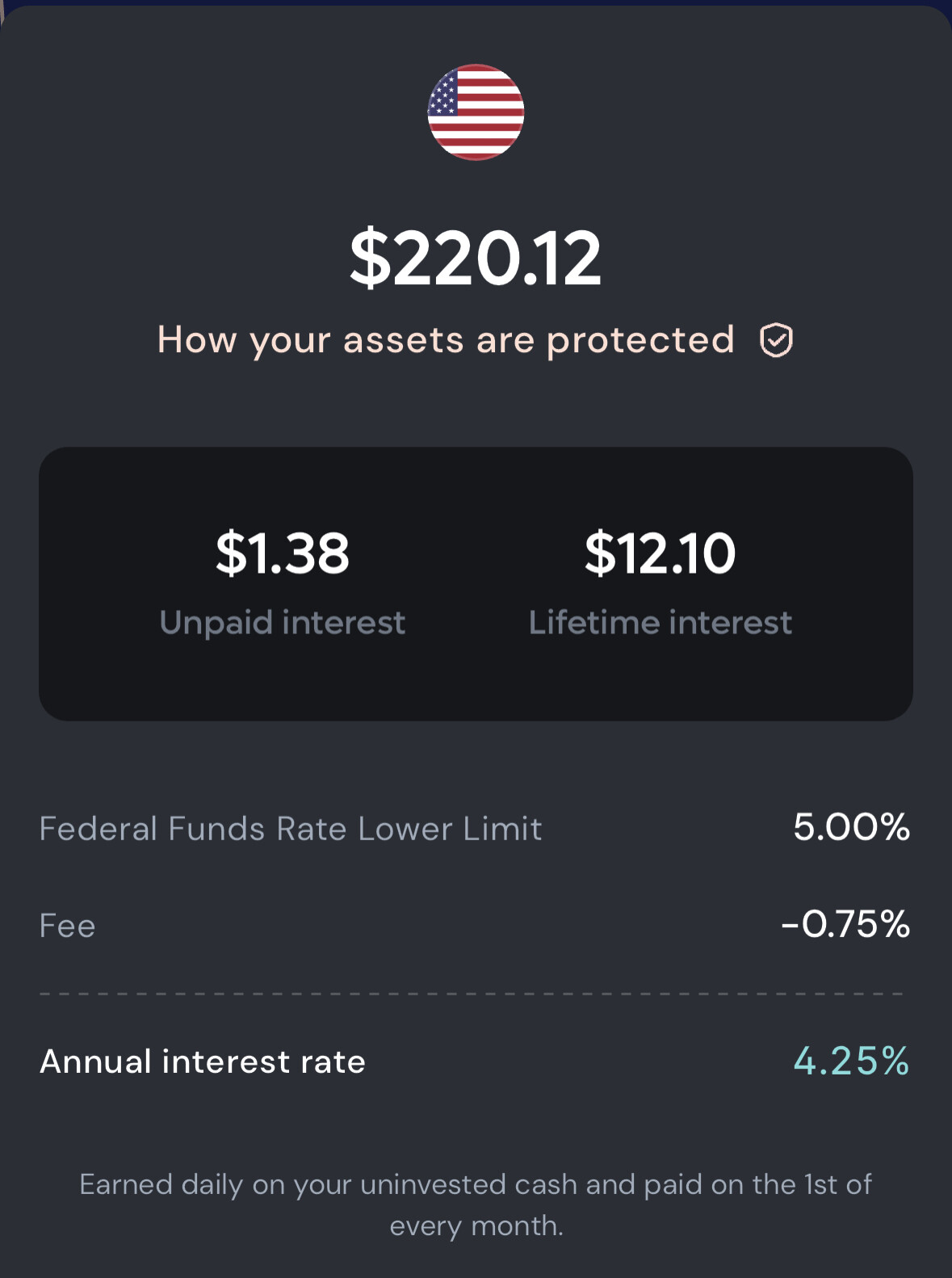This screenshot has height=1278, width=952.
Task: Tap the 4.25% annual rate value
Action: pos(851,1061)
